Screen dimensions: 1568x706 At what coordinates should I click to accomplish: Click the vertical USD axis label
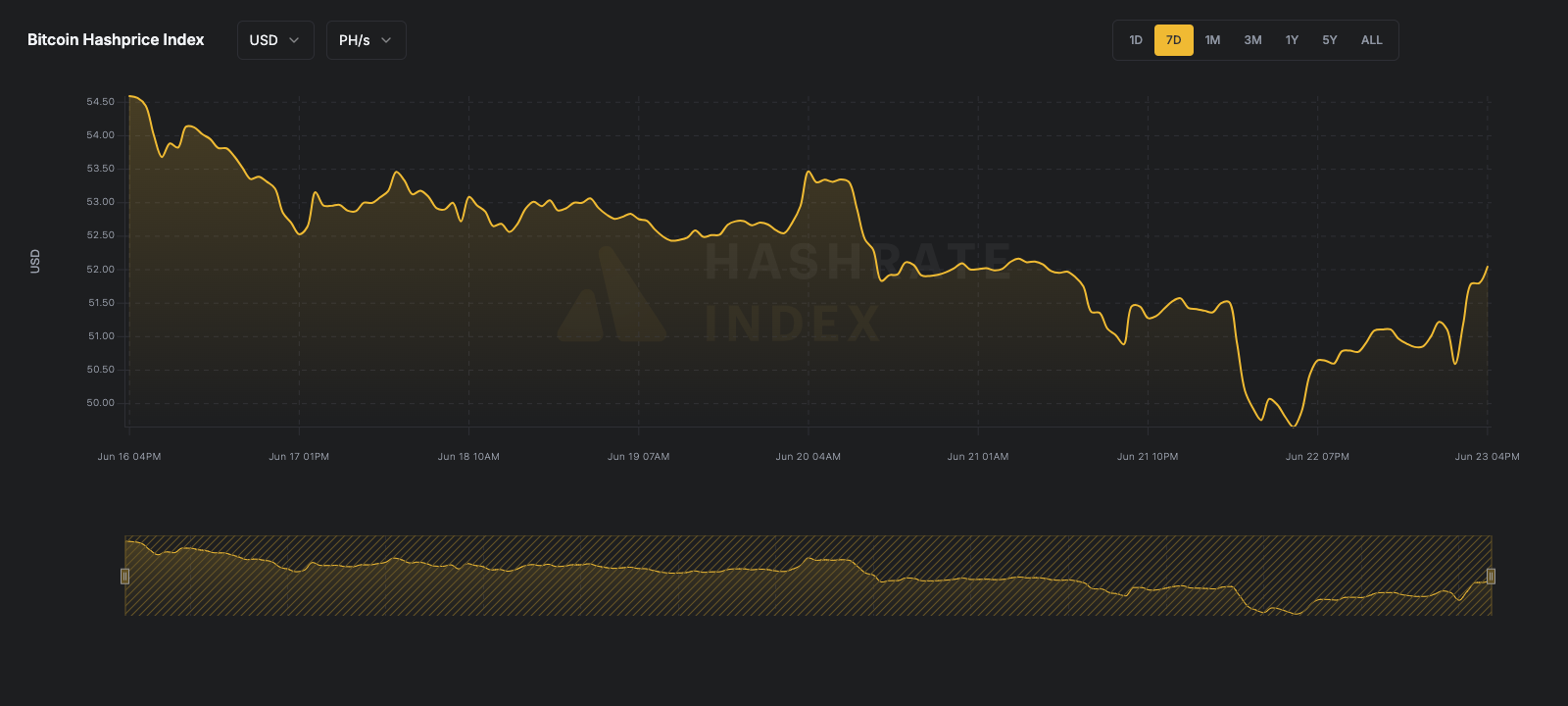35,261
